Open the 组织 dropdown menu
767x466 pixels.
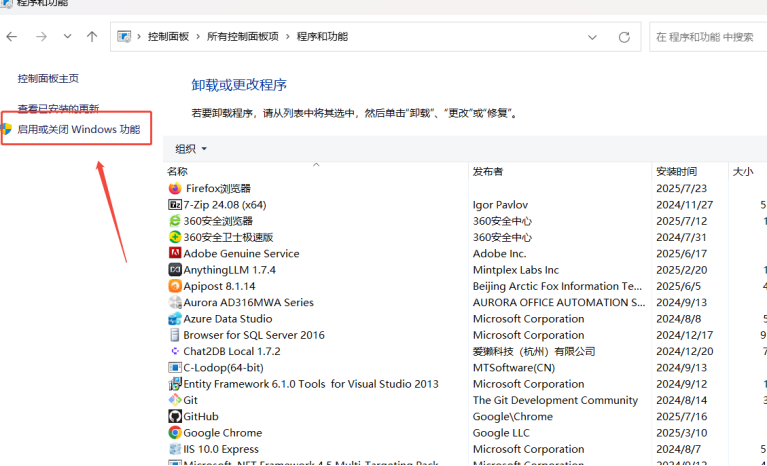pos(191,149)
